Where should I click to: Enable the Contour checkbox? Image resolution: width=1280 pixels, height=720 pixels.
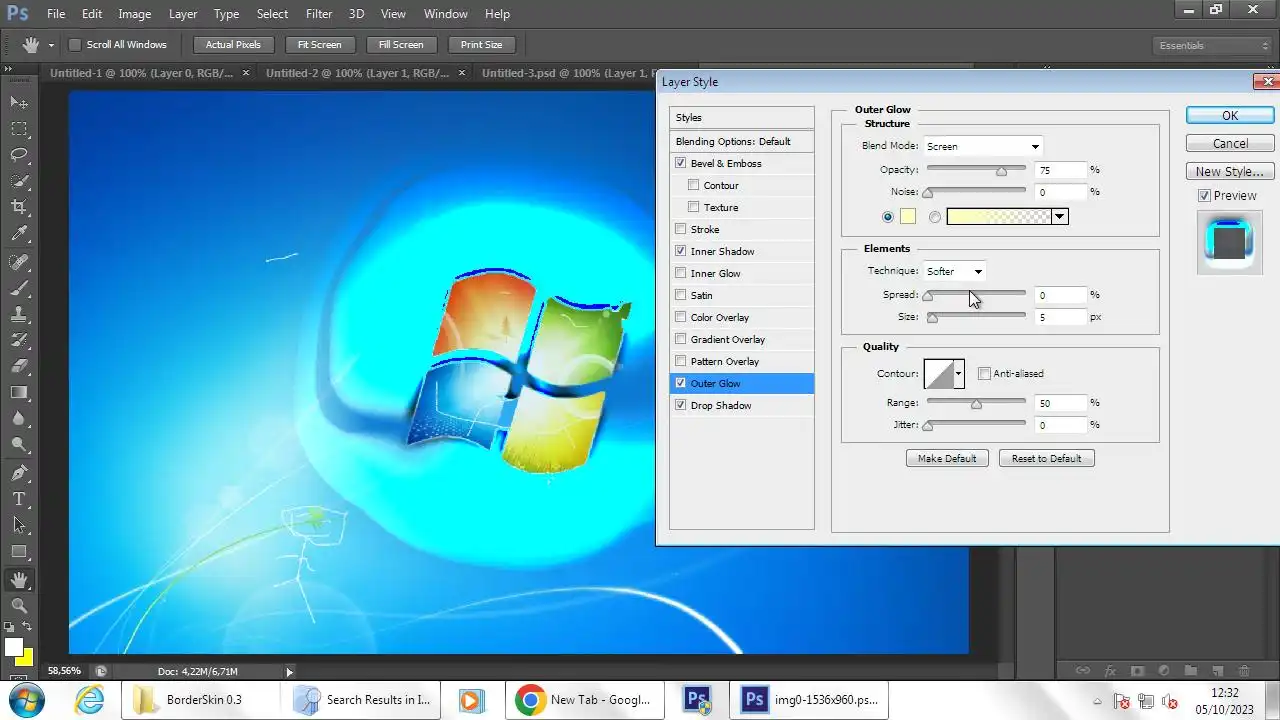click(694, 185)
